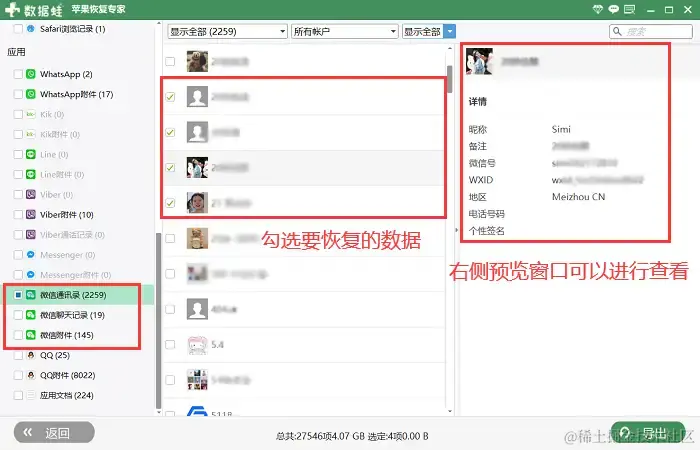Check the 微信附件 (145) checkbox
The image size is (700, 450).
(18, 335)
